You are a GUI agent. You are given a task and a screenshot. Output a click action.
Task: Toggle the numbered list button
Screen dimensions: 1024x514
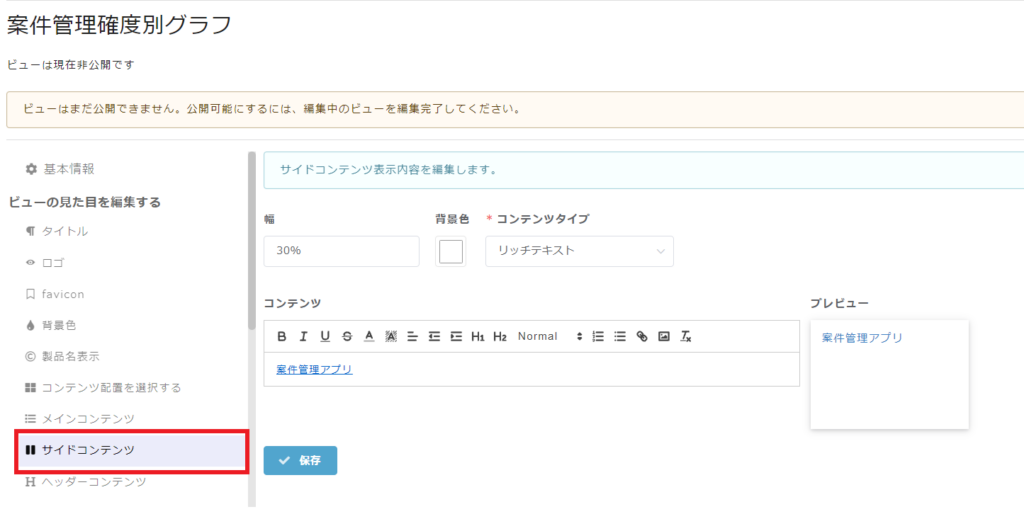tap(598, 336)
